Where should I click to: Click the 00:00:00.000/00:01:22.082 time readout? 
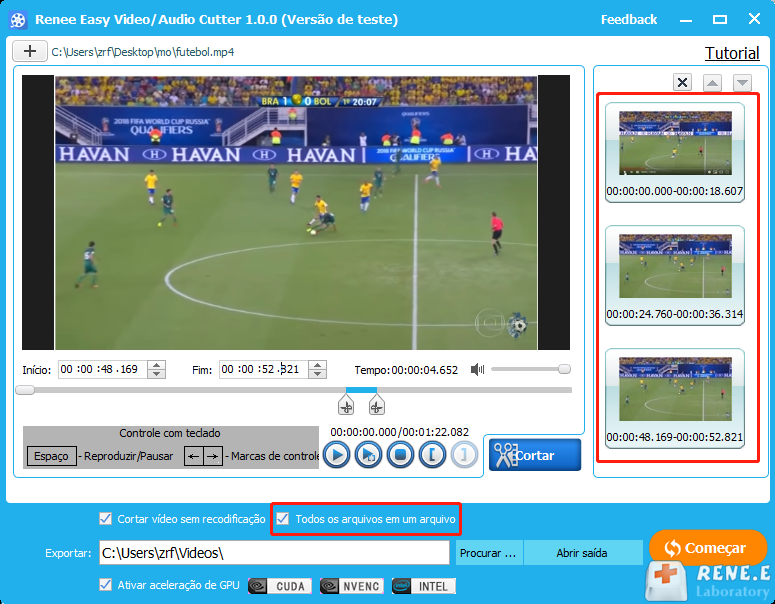point(399,432)
